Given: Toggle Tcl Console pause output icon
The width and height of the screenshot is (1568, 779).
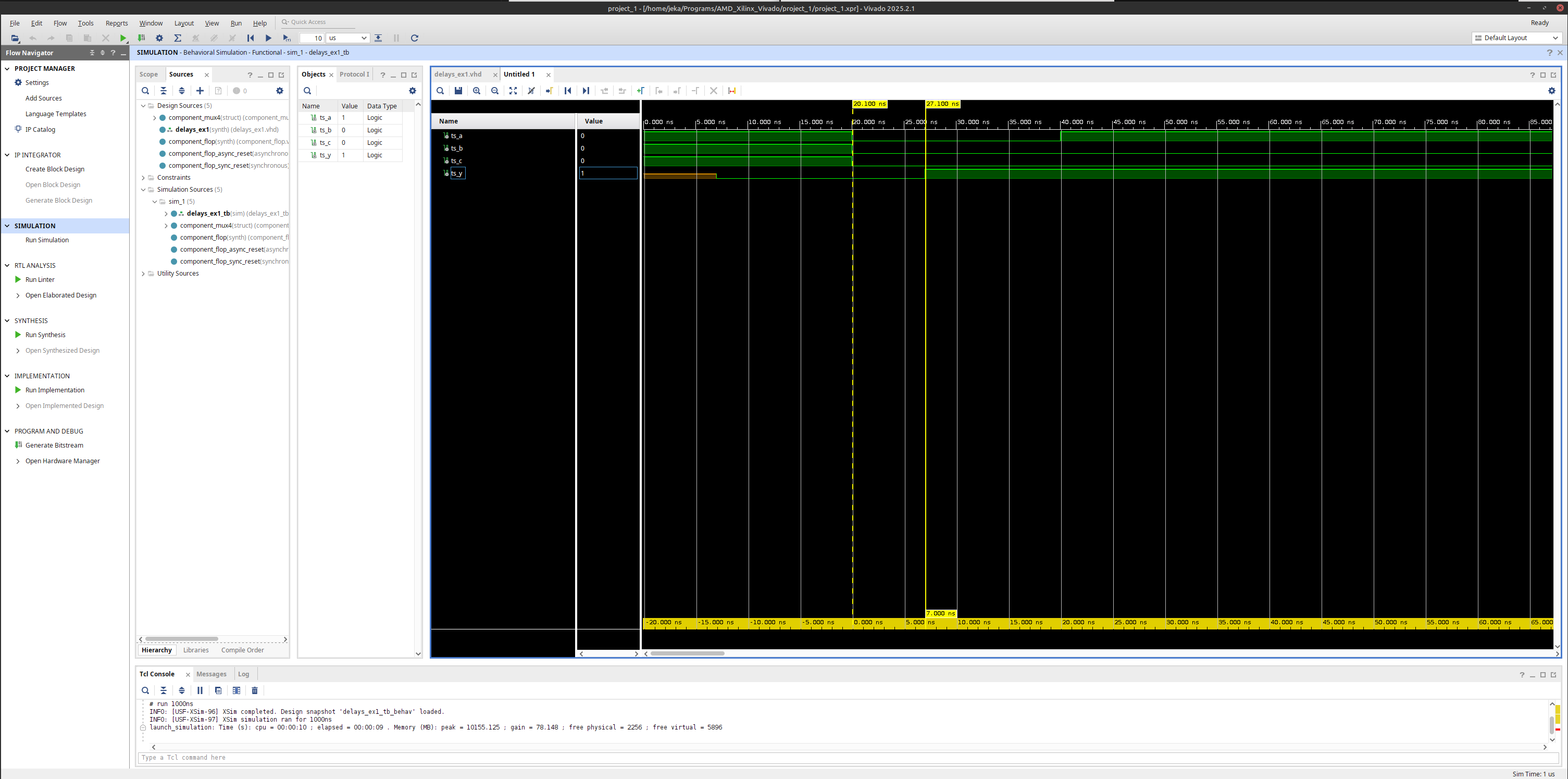Looking at the screenshot, I should pyautogui.click(x=200, y=690).
